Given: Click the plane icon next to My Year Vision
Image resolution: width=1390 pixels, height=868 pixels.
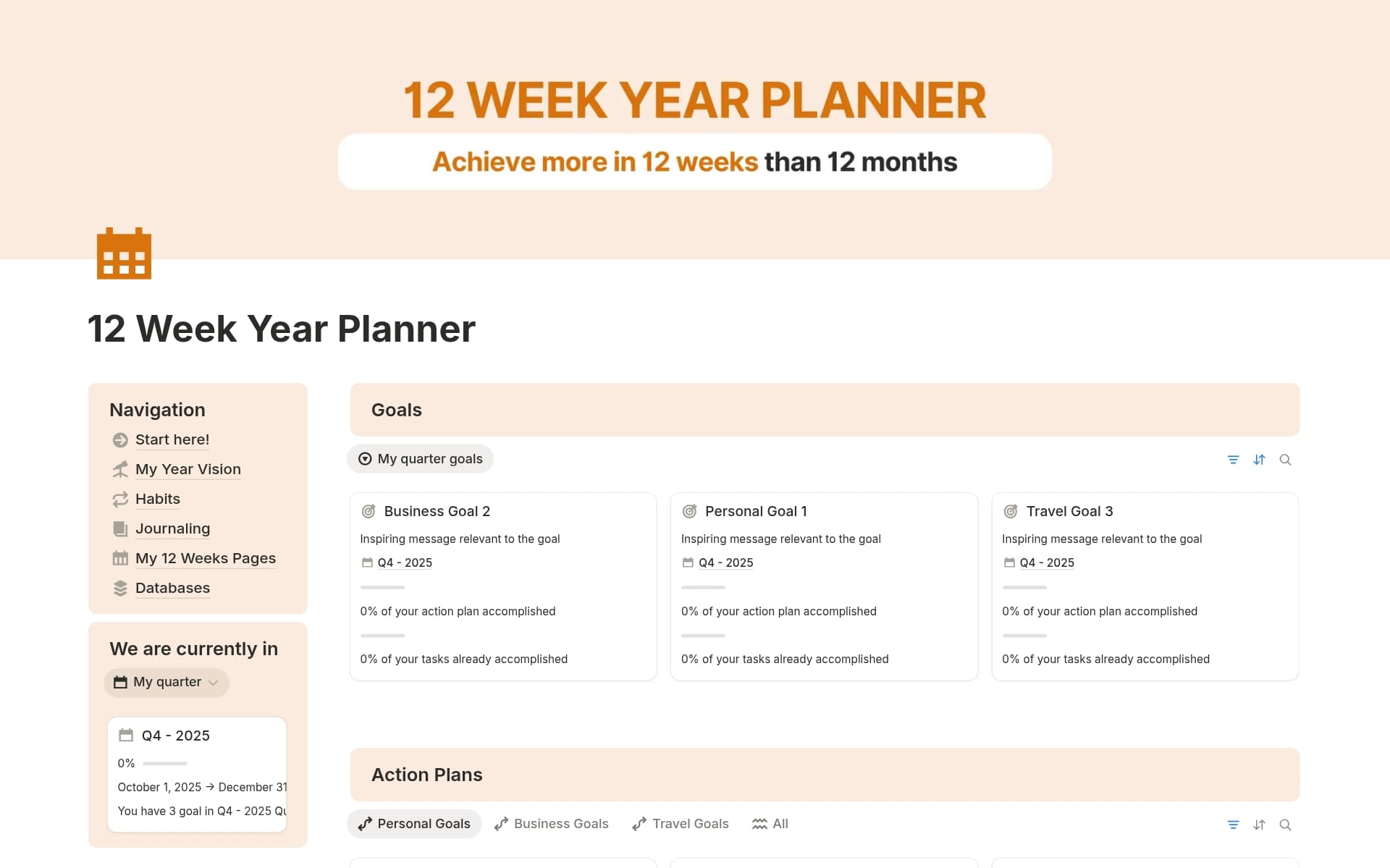Looking at the screenshot, I should 119,469.
